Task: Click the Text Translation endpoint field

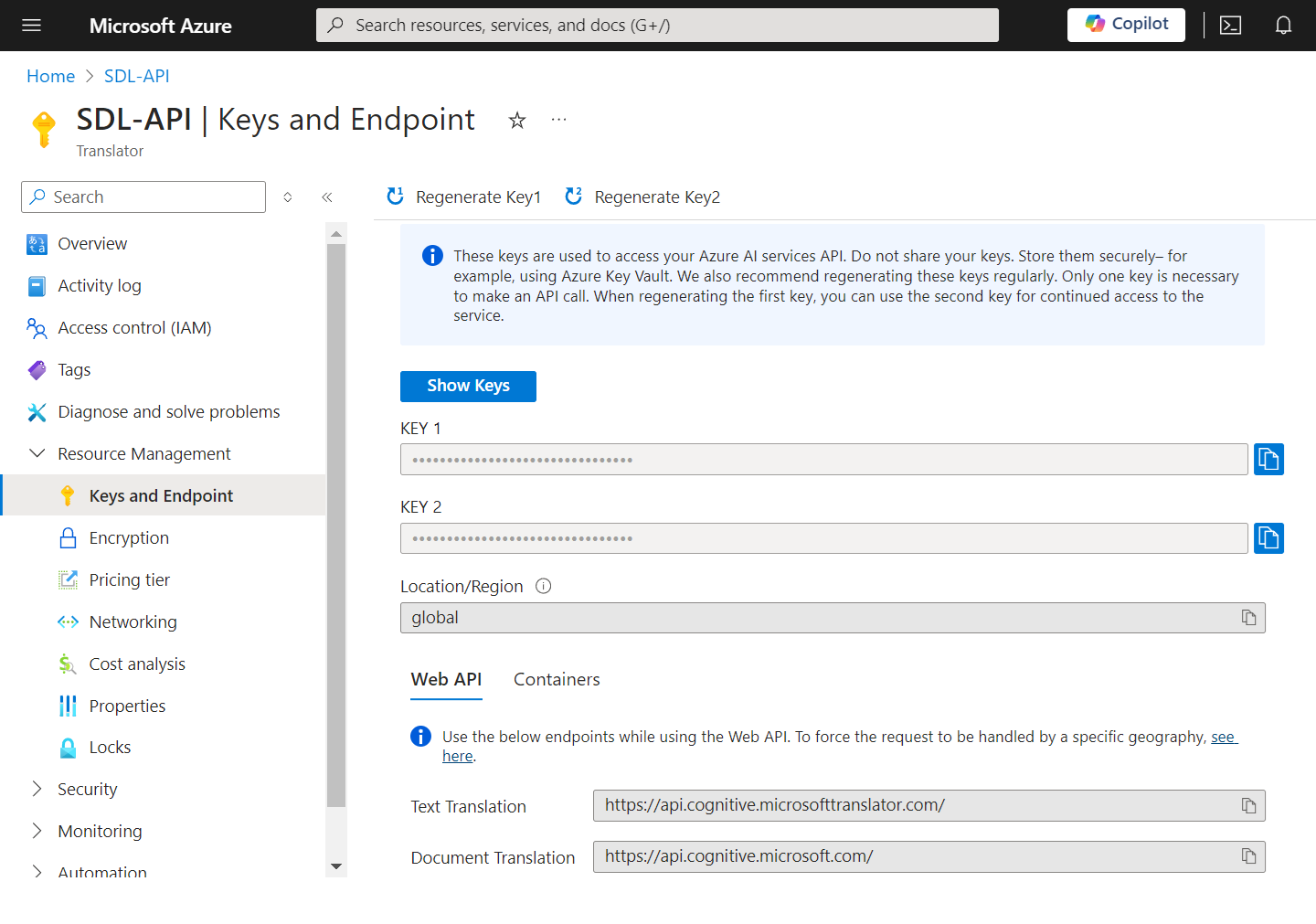Action: pos(929,805)
